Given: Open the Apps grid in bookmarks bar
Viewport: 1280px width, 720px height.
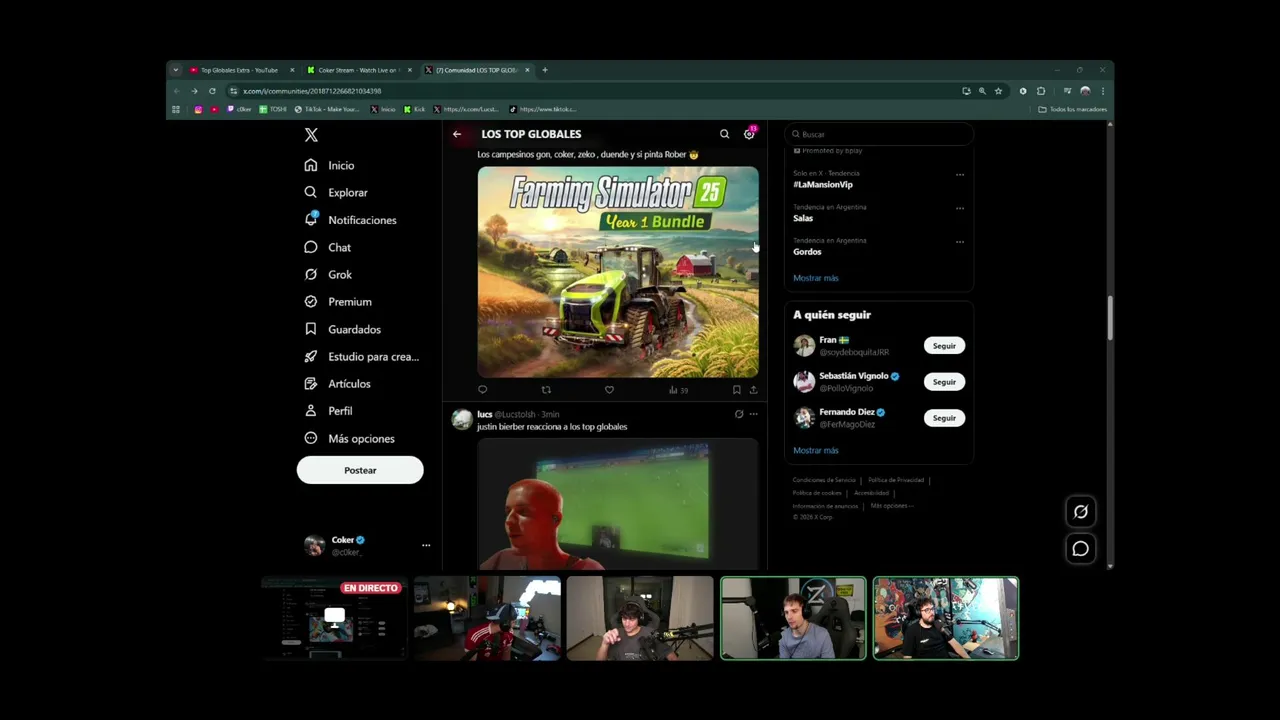Looking at the screenshot, I should (176, 109).
